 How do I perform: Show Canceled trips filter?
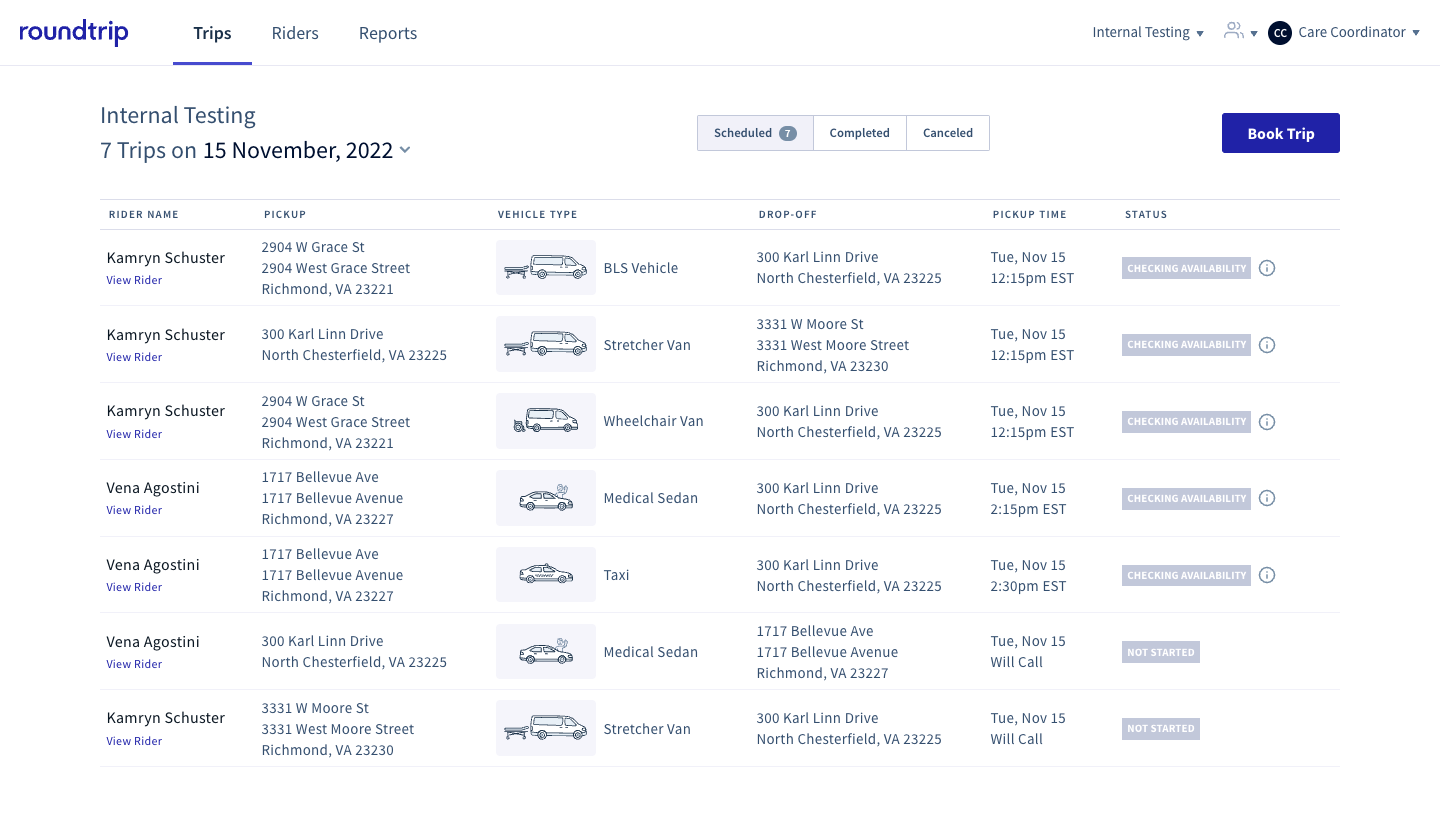coord(948,133)
